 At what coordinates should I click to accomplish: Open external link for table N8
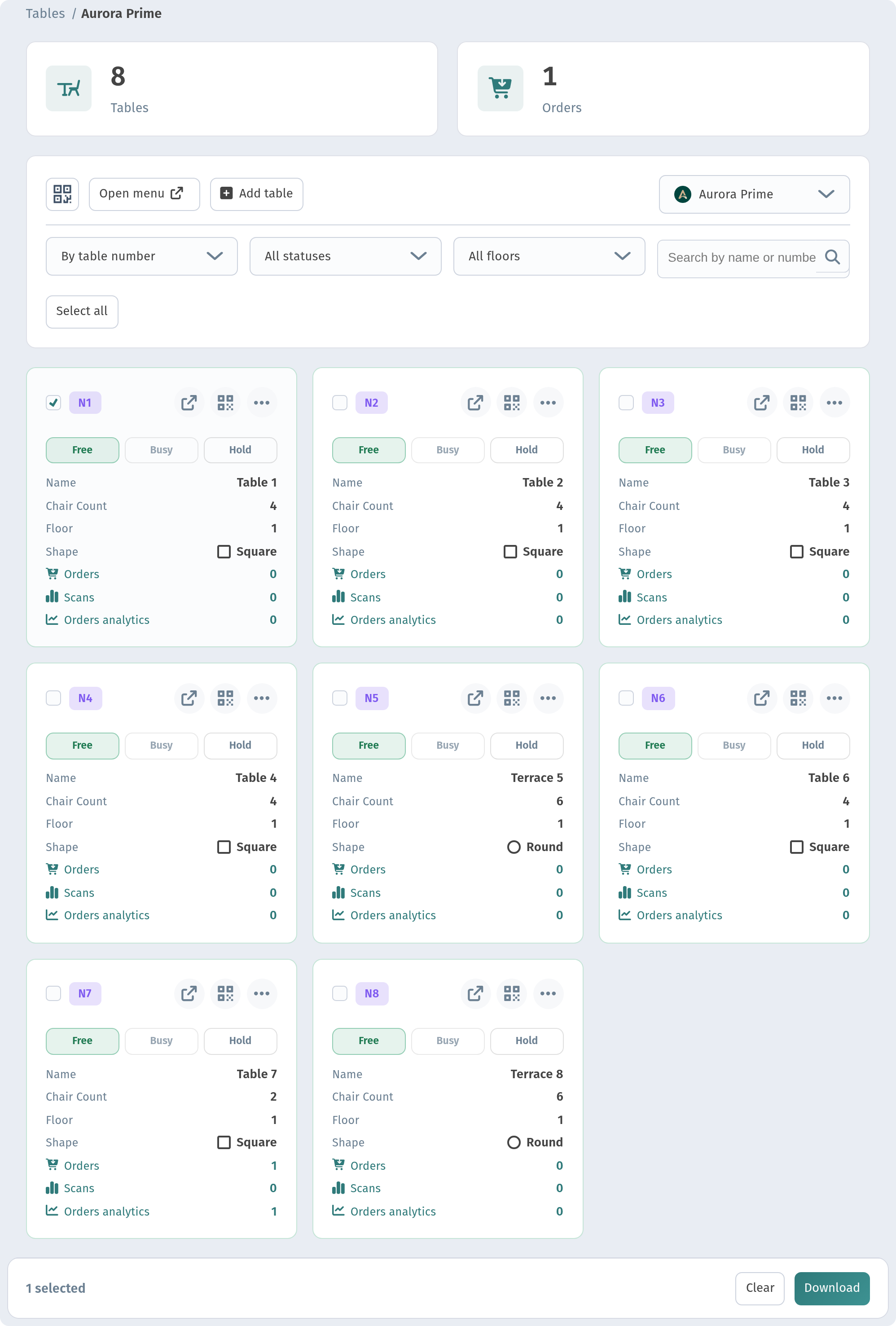click(475, 994)
